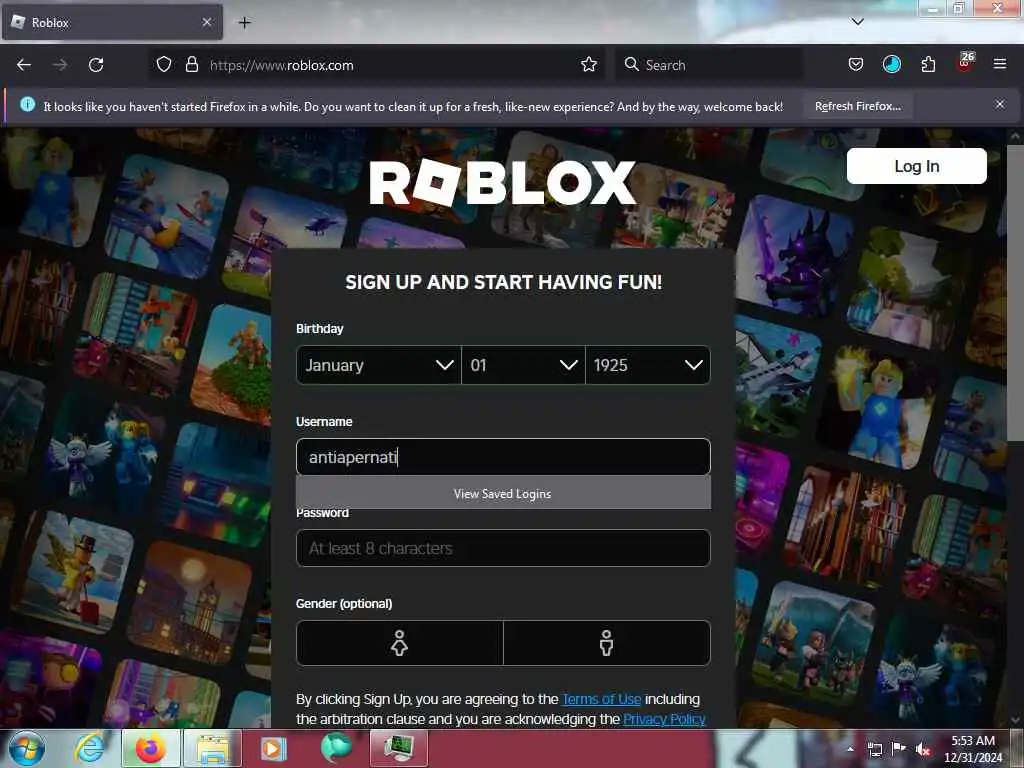The width and height of the screenshot is (1024, 768).
Task: Click the Firefox taskbar icon
Action: (150, 748)
